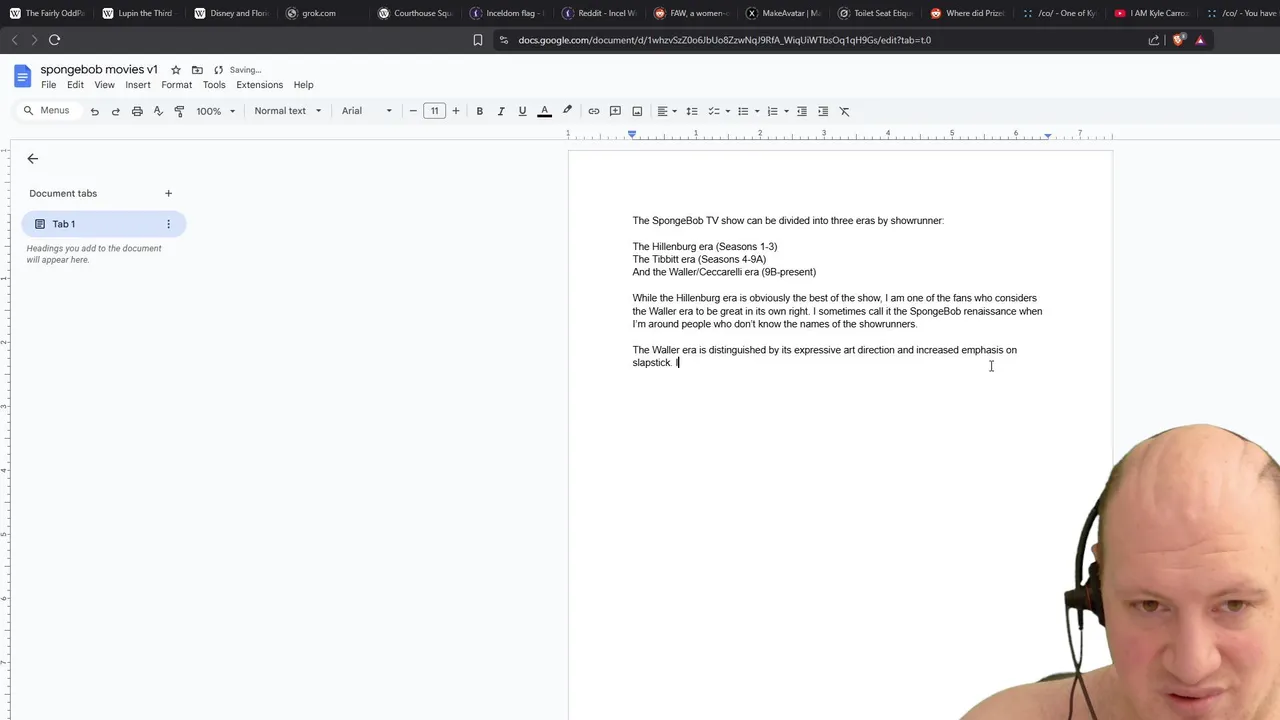Expand bulleted list style options
Screen dimensions: 1280x720
(x=757, y=111)
